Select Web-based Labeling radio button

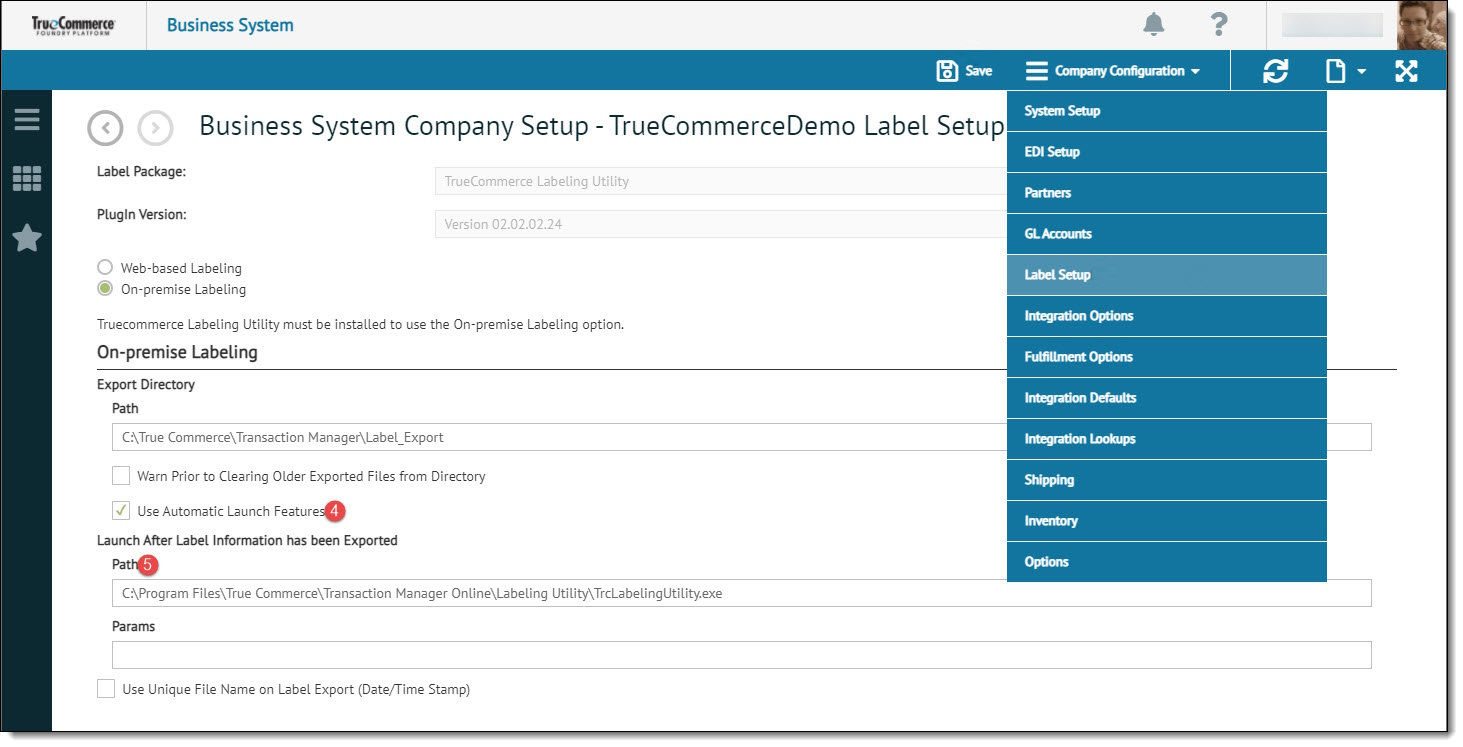click(105, 268)
